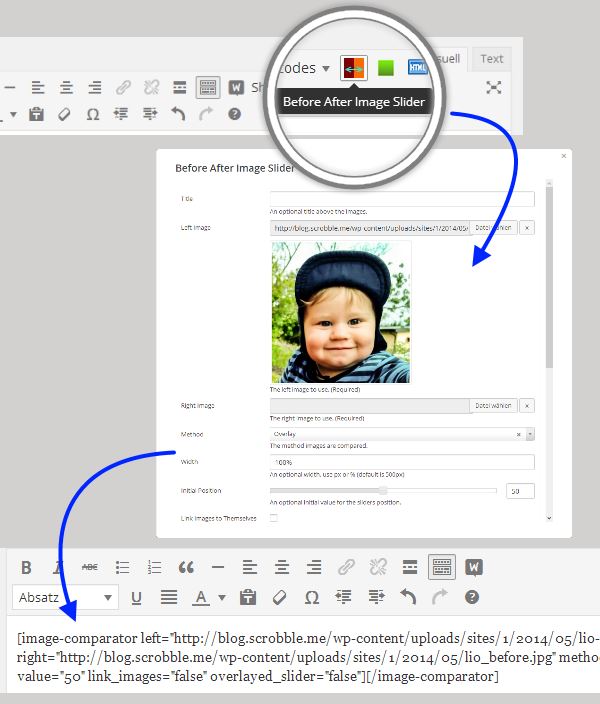Image resolution: width=600 pixels, height=704 pixels.
Task: Open the Shortcodes dropdown arrow
Action: click(326, 68)
